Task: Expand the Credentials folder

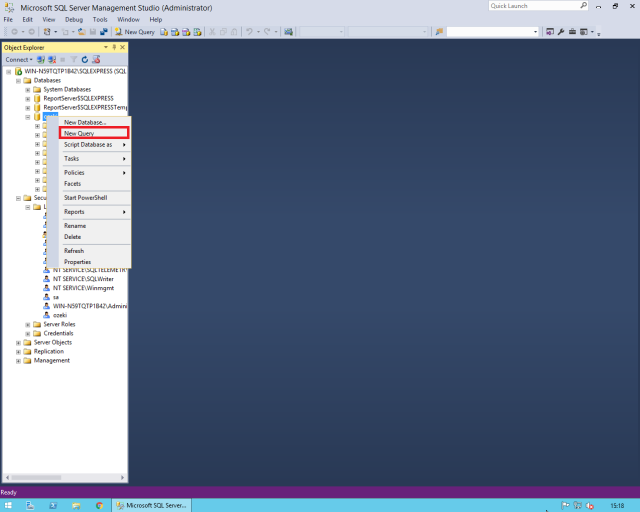Action: point(28,334)
